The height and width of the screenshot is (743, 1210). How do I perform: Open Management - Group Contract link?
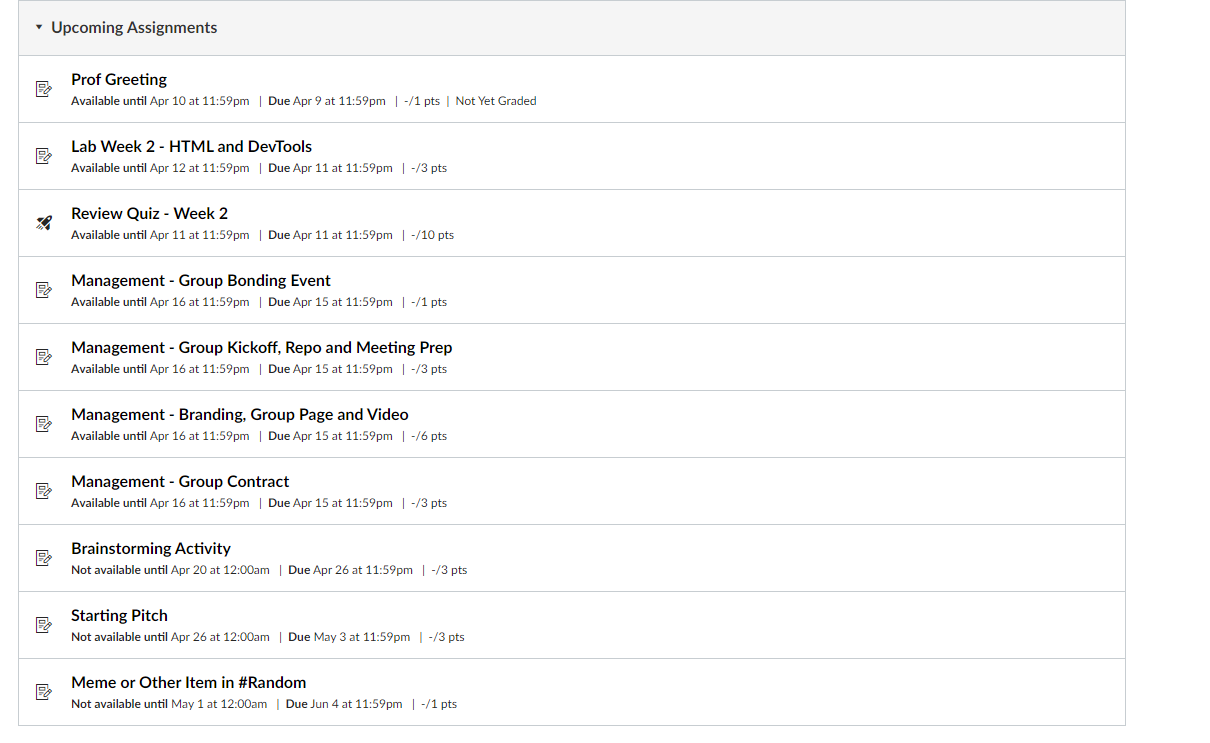[180, 481]
